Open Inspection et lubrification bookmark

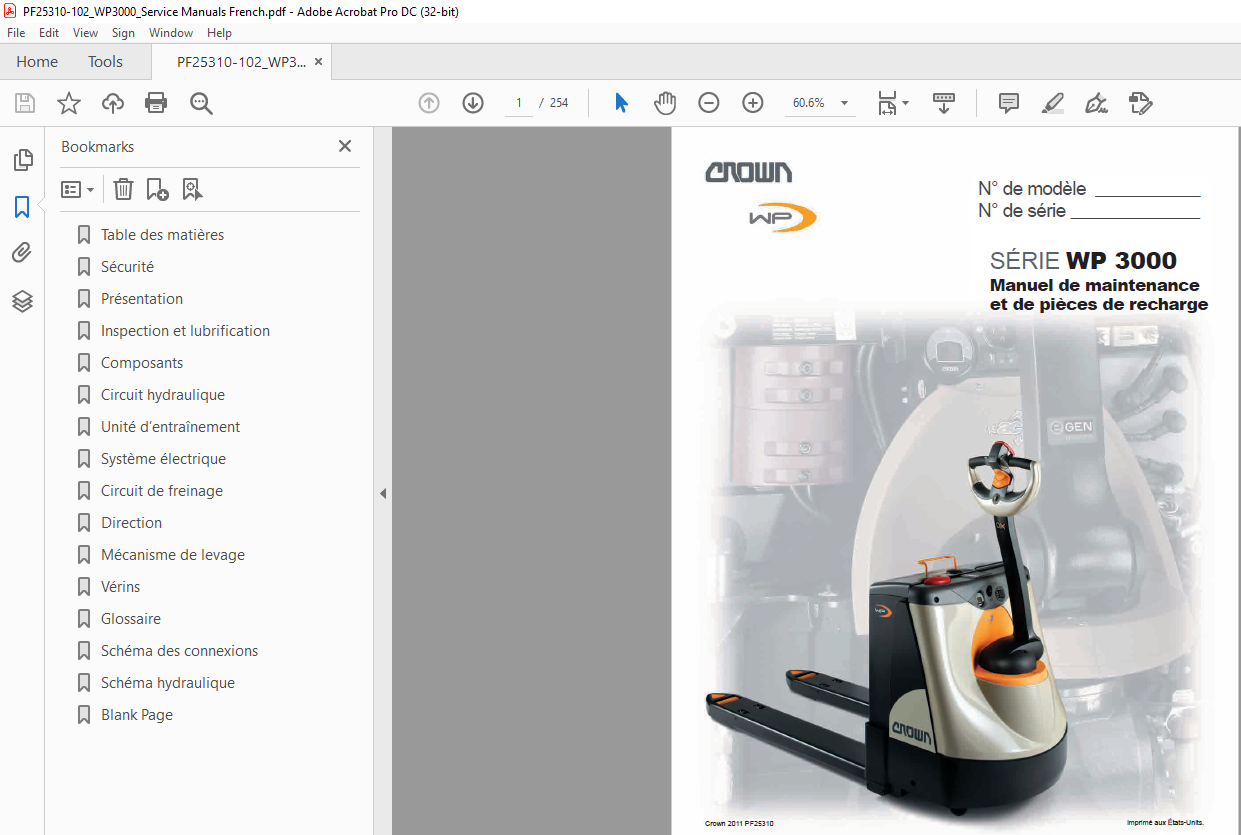click(185, 331)
